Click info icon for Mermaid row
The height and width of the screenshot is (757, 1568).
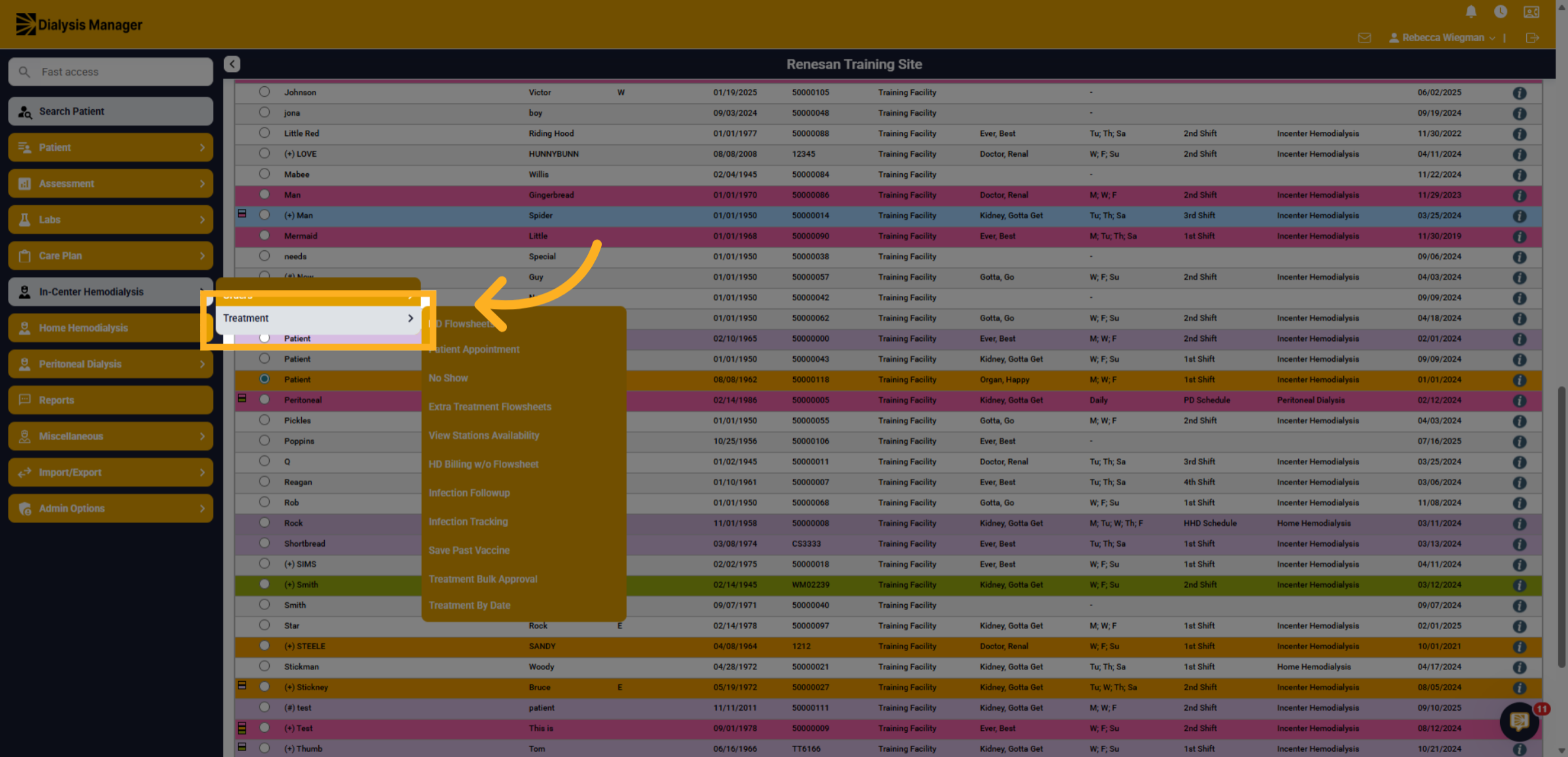pos(1520,237)
